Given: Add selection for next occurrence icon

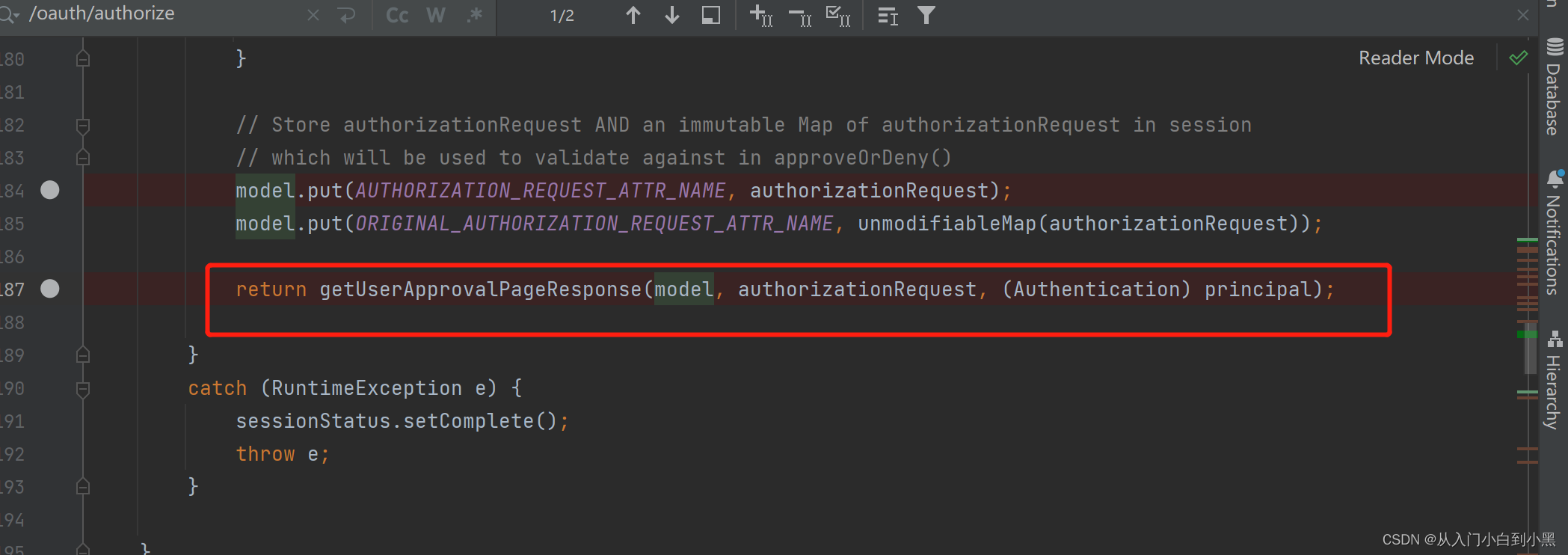Looking at the screenshot, I should tap(761, 15).
